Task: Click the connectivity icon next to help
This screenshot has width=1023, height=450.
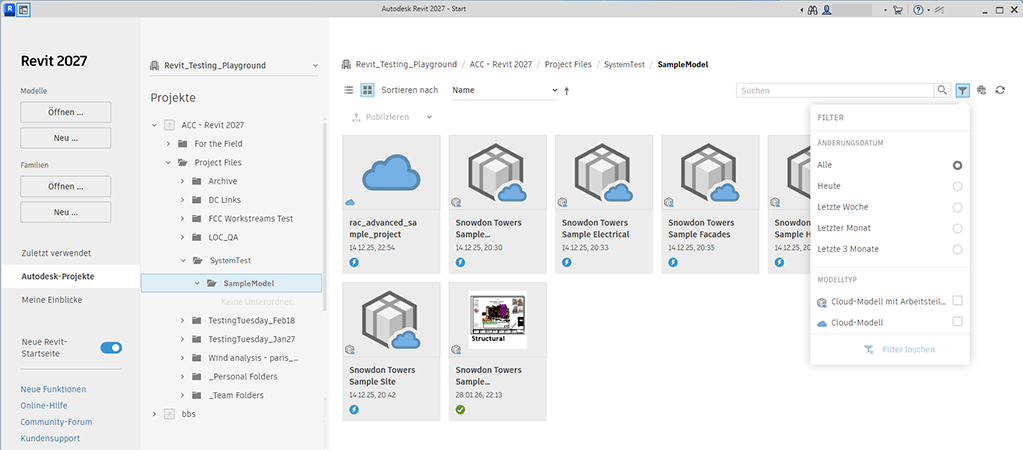Action: [939, 10]
